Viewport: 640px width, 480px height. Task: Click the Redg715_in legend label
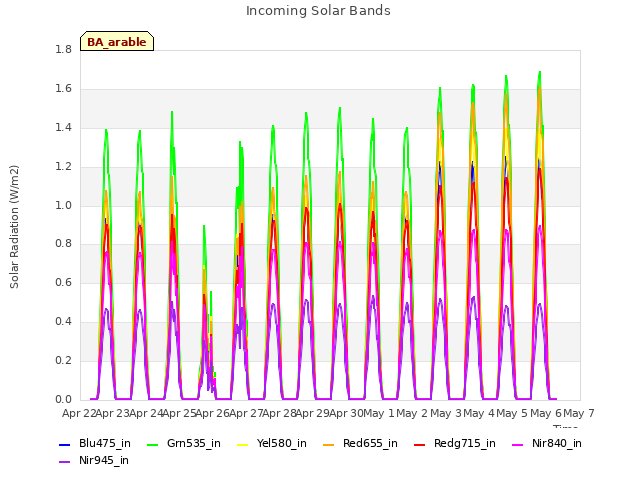(464, 443)
